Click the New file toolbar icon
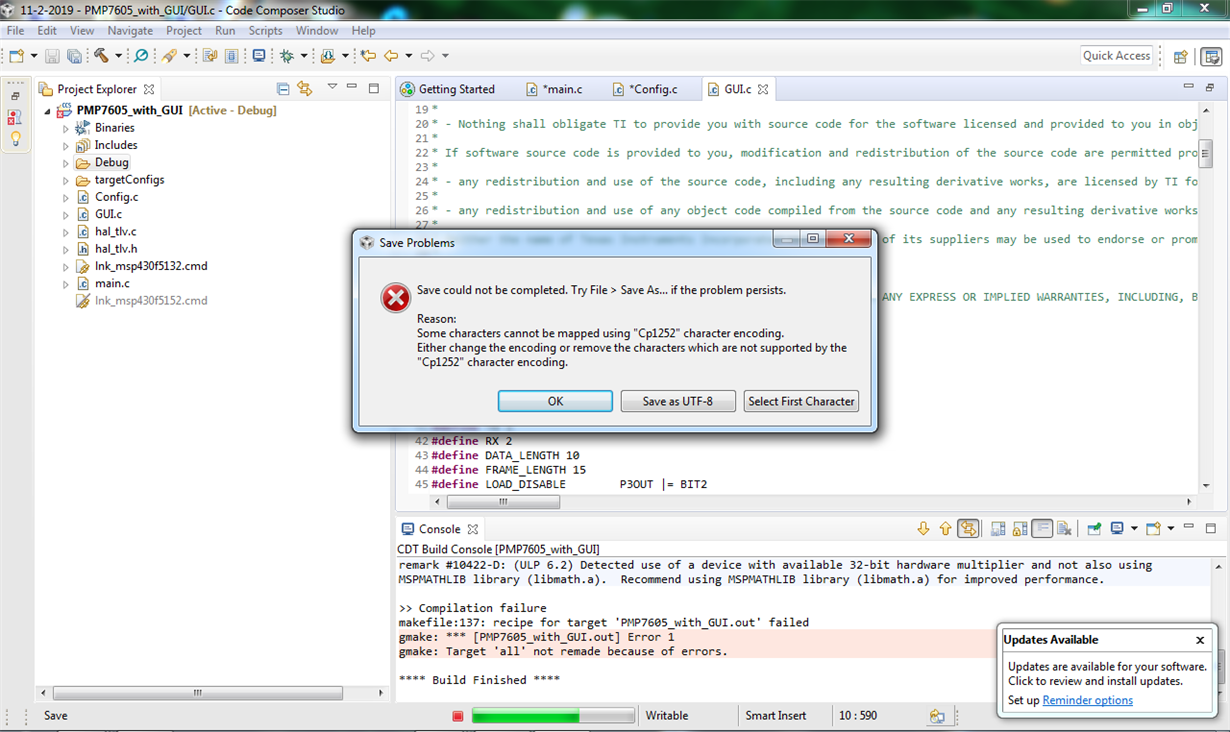Image resolution: width=1230 pixels, height=732 pixels. coord(18,56)
